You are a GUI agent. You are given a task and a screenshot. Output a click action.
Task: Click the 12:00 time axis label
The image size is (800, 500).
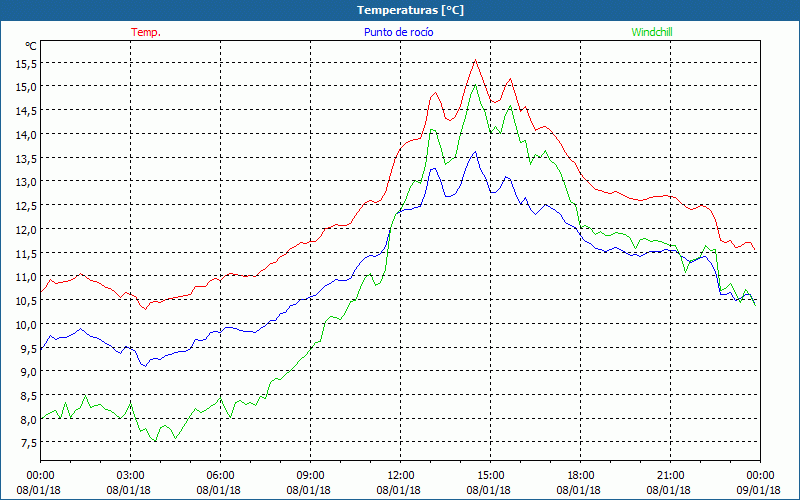(x=401, y=476)
